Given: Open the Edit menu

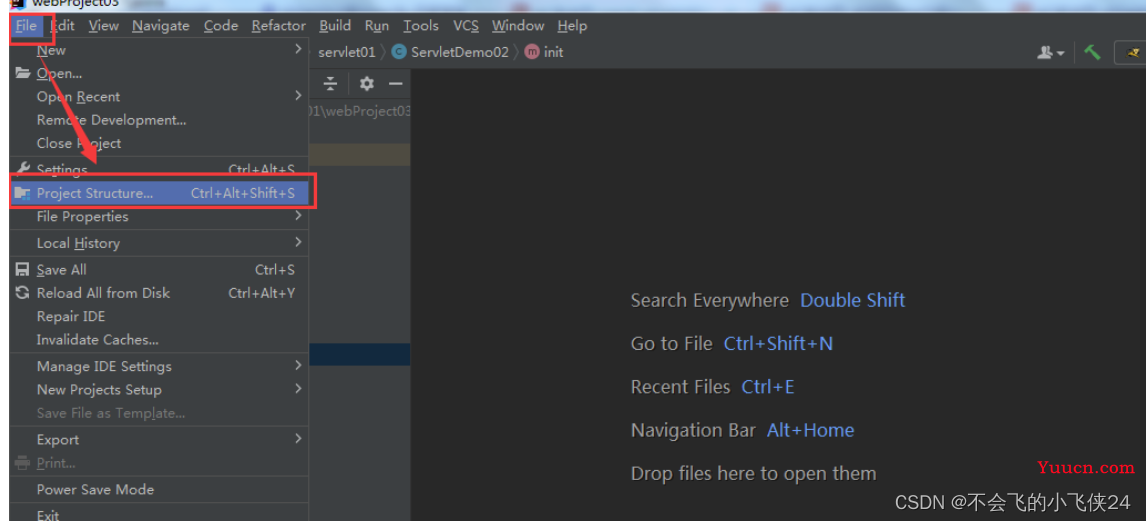Looking at the screenshot, I should click(x=63, y=26).
